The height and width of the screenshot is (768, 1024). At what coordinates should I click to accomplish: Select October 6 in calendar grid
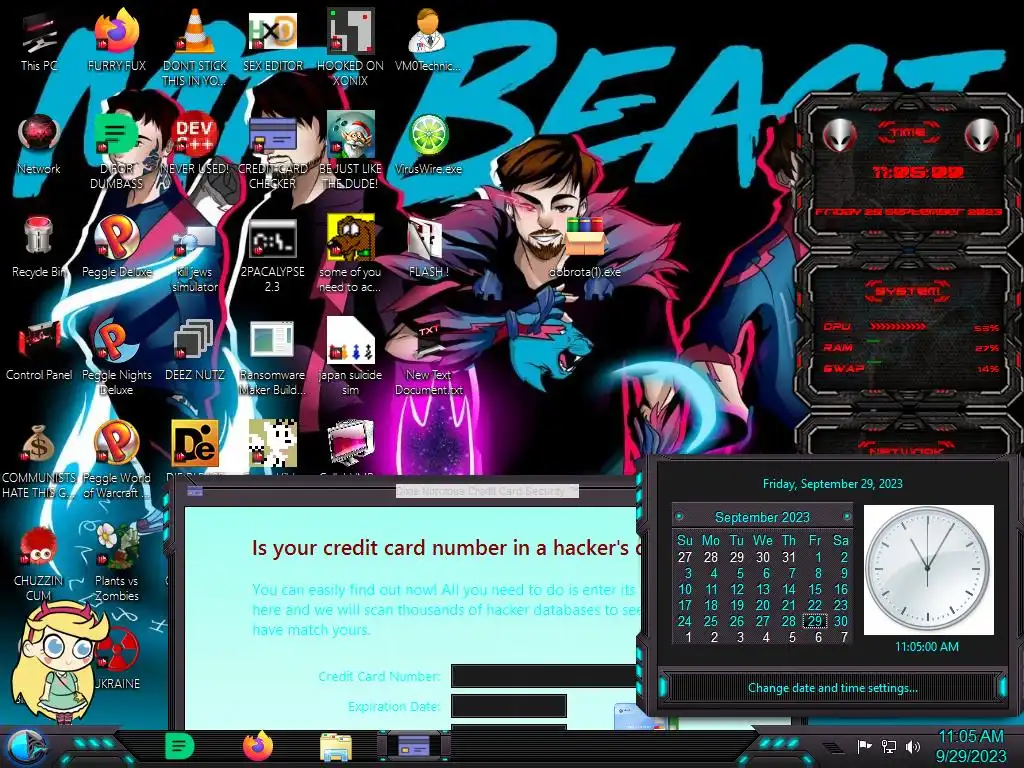[x=818, y=637]
